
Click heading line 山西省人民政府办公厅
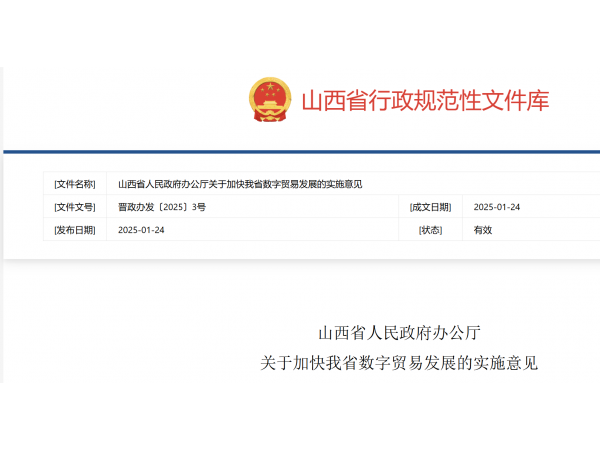click(x=400, y=332)
